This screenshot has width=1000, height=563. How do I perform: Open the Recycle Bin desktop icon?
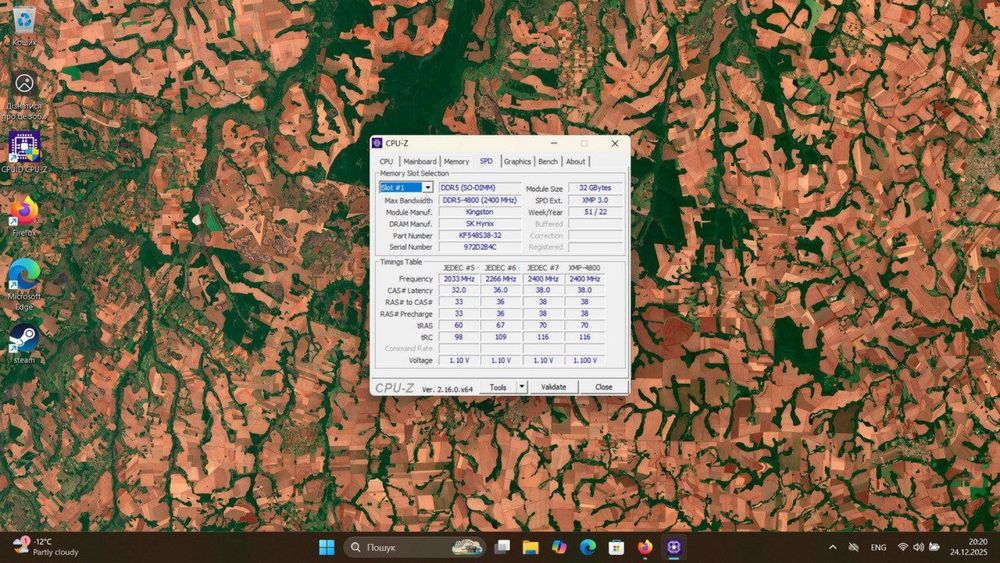pos(24,26)
